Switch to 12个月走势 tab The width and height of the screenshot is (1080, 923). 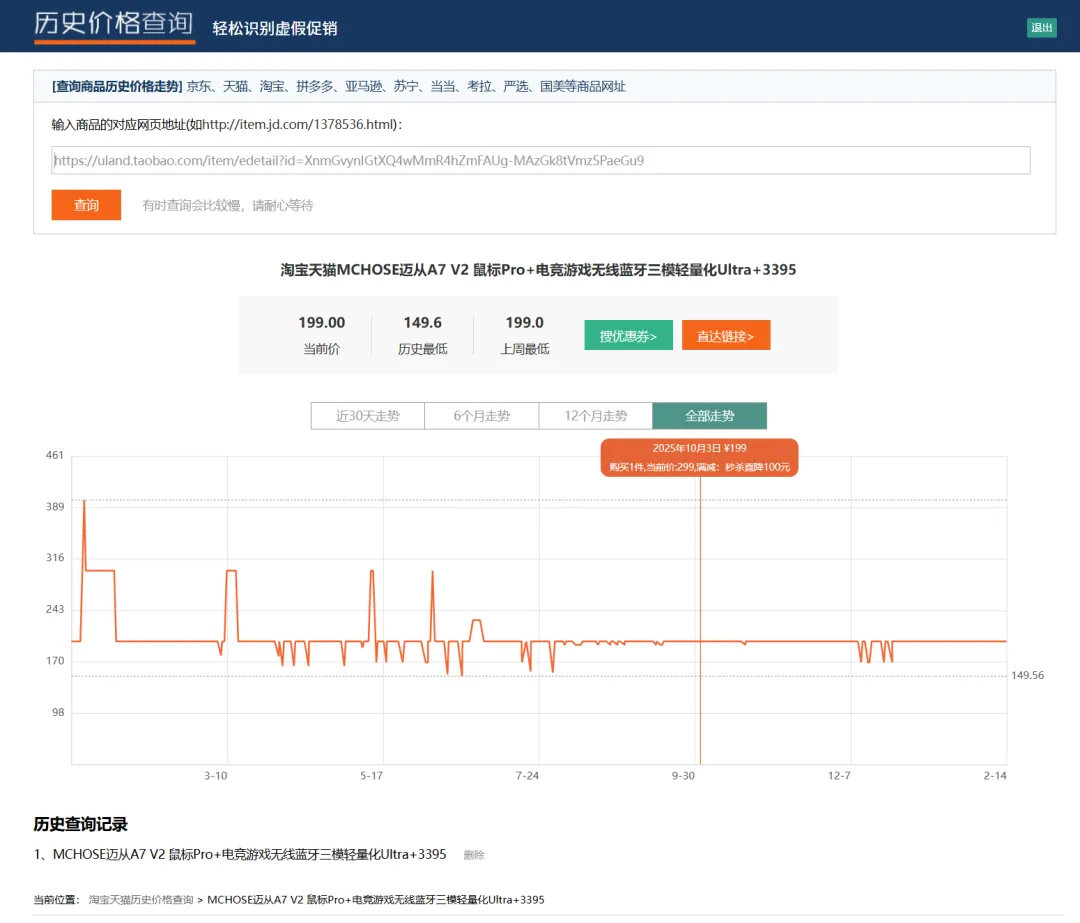click(x=596, y=416)
